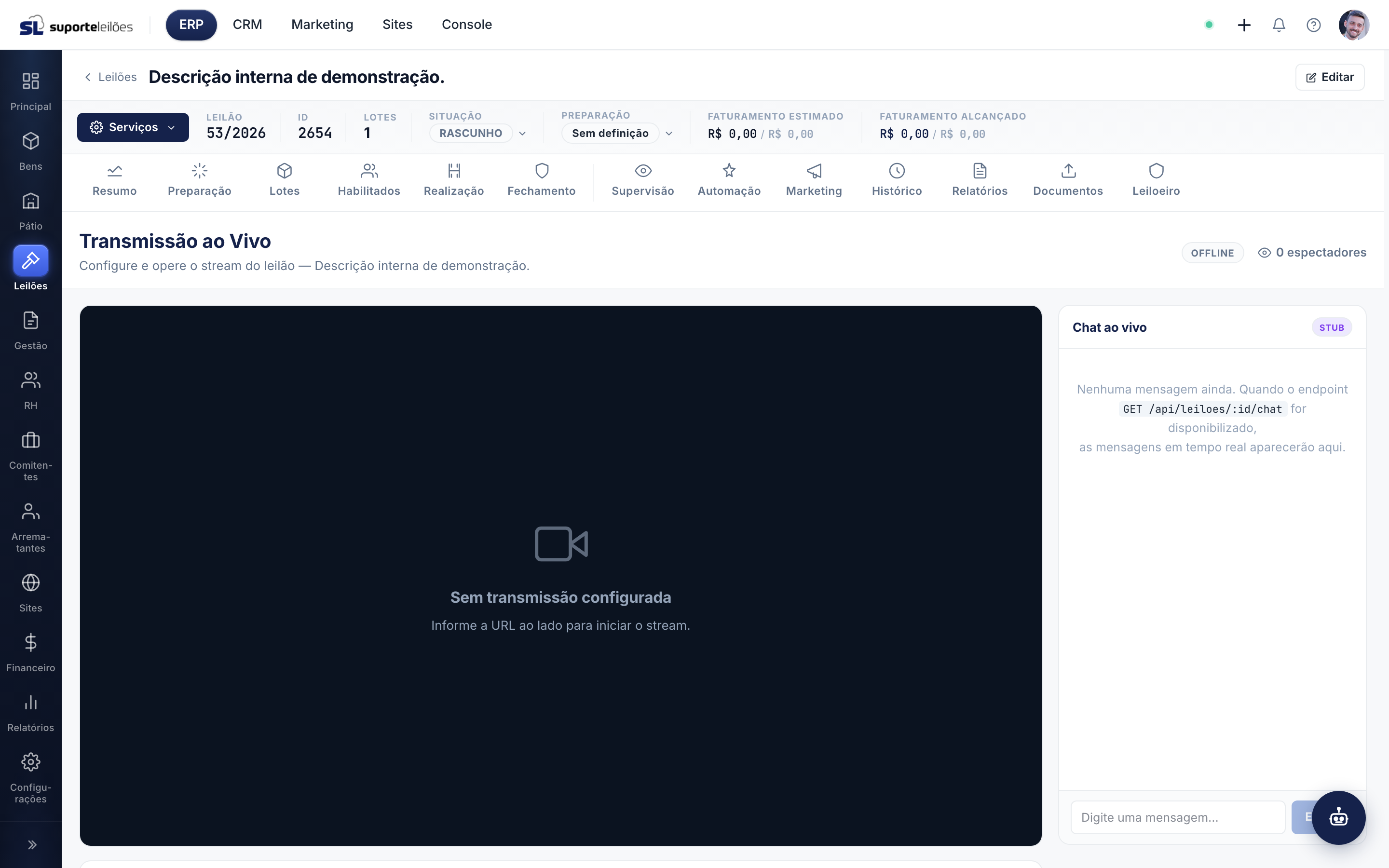Click the 0 espectadores counter
This screenshot has width=1389, height=868.
(x=1311, y=253)
